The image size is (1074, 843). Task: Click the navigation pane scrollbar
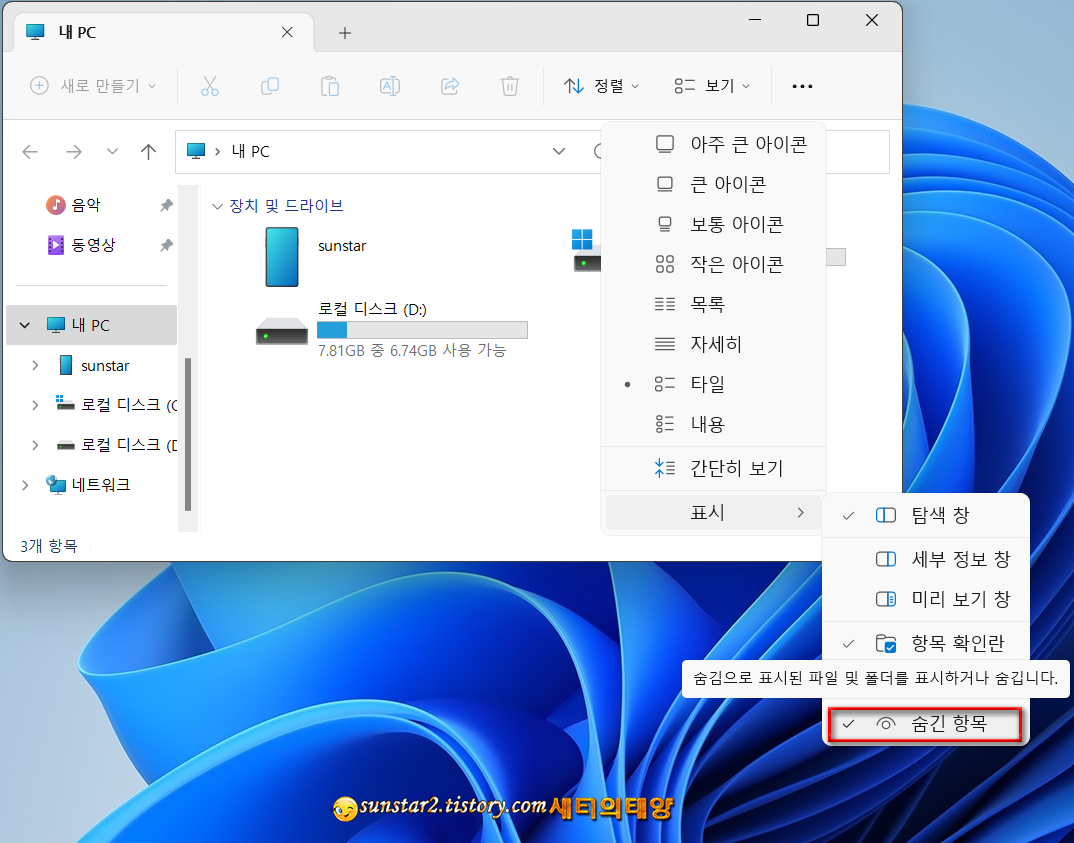click(x=188, y=434)
